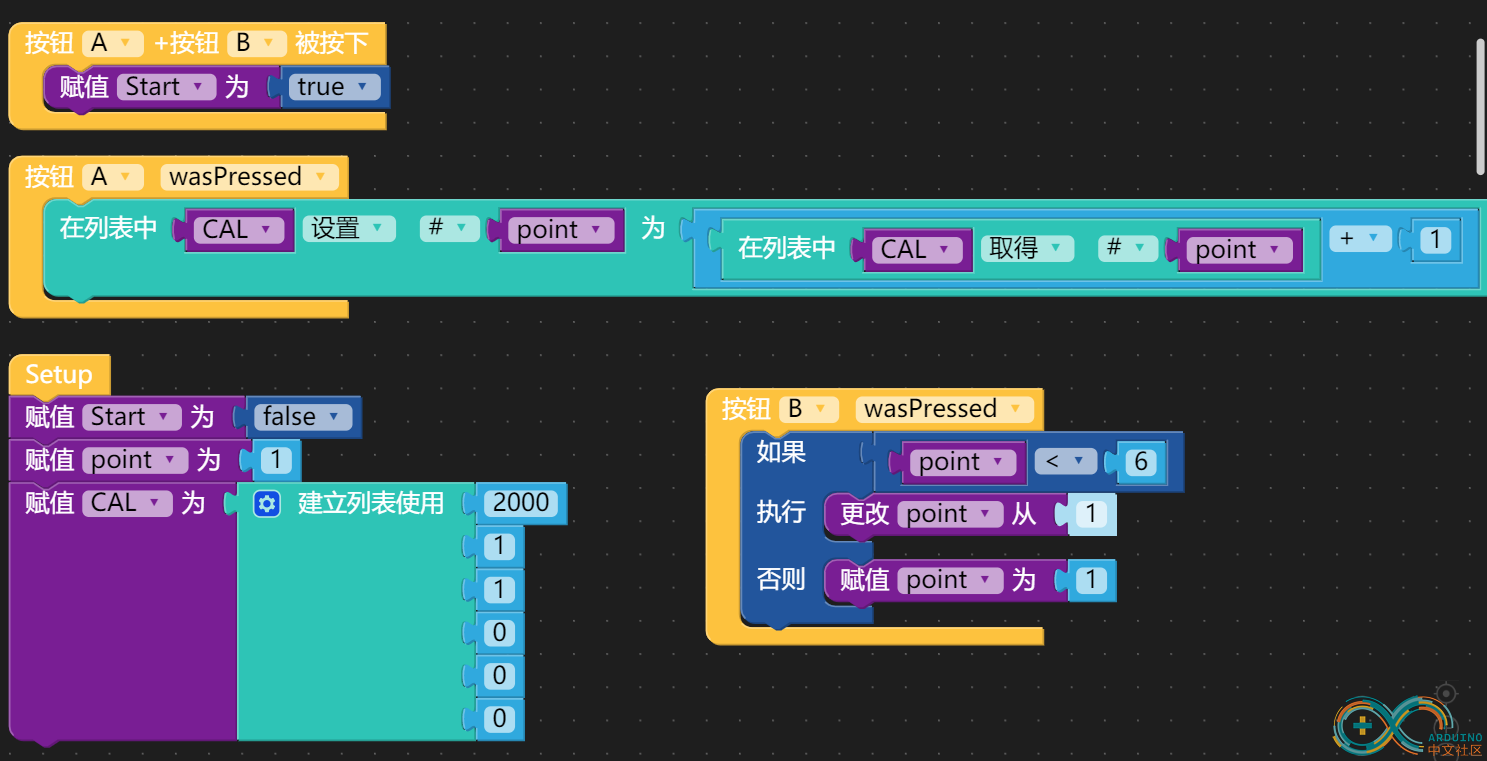
Task: Open button B dropdown in wasPressed block
Action: (x=809, y=409)
